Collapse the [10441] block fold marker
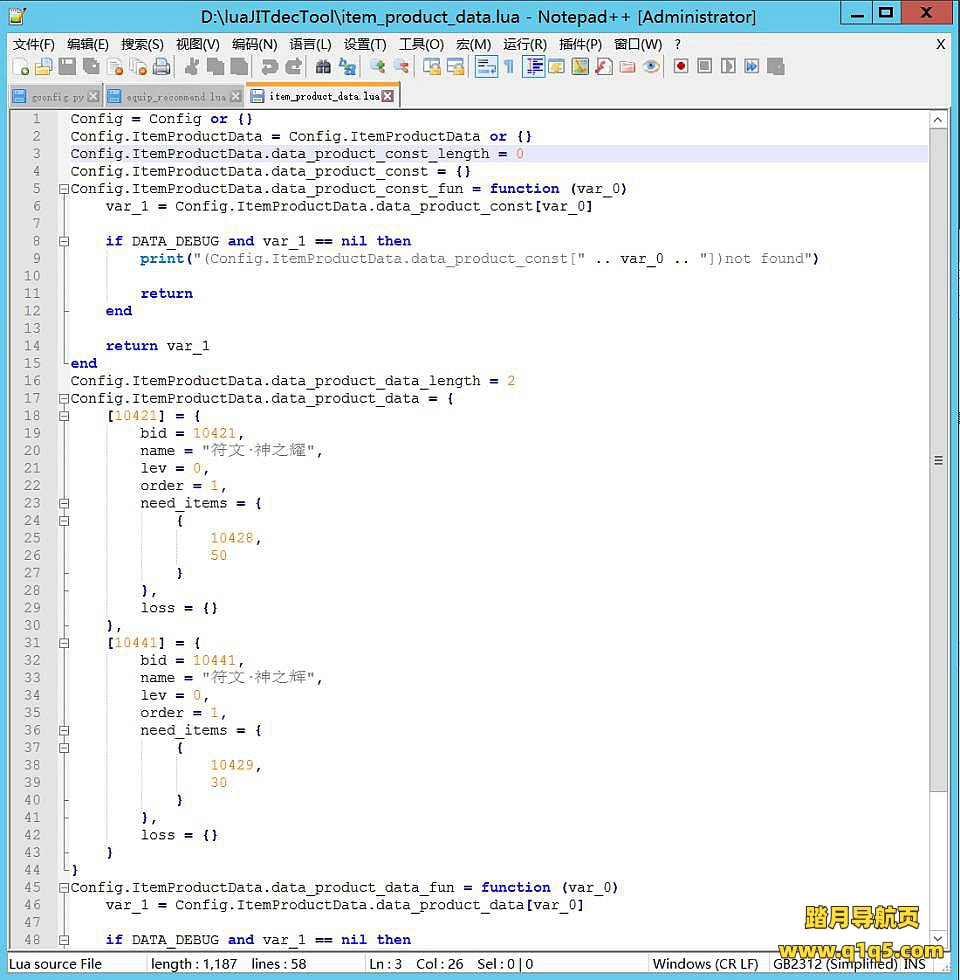The width and height of the screenshot is (960, 980). tap(64, 643)
